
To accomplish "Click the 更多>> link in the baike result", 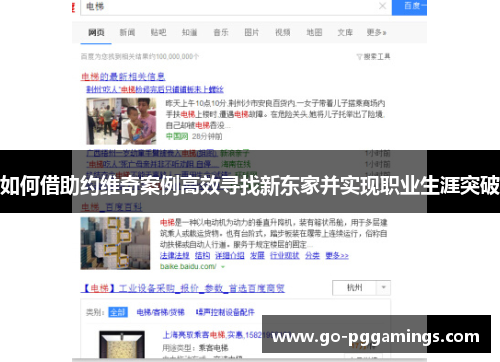I will [337, 256].
